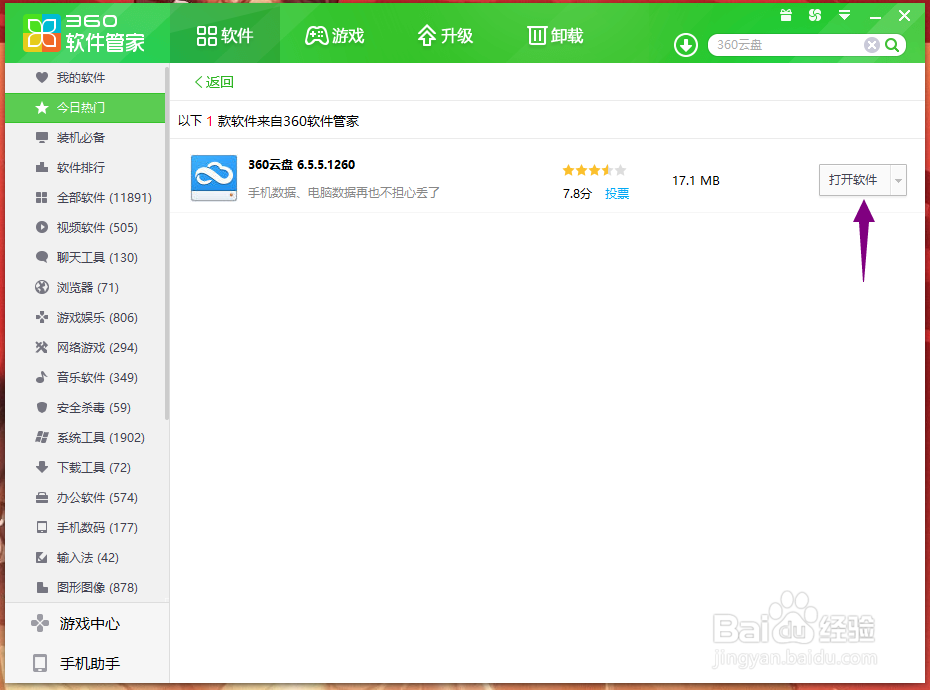
Task: Click the 打开软件 button
Action: point(853,180)
